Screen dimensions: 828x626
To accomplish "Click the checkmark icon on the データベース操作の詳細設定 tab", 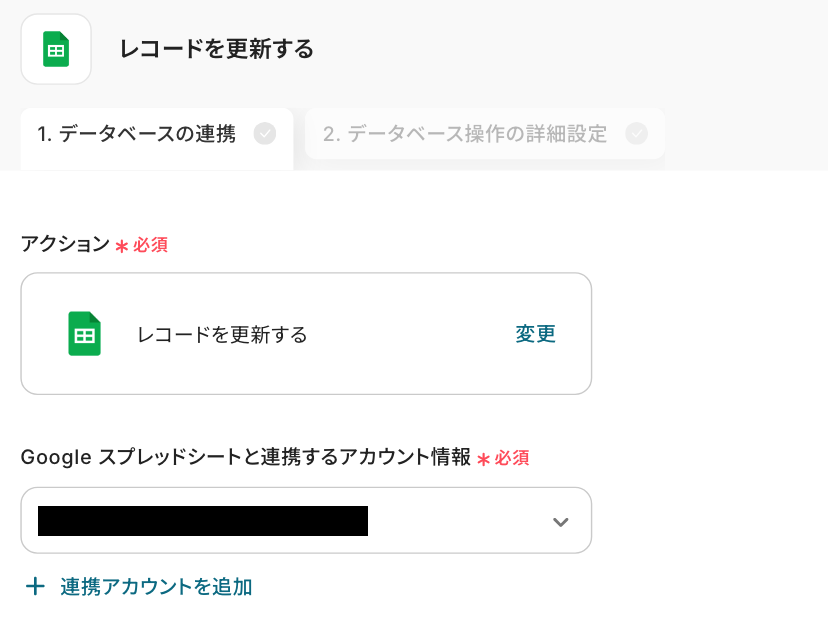I will (x=636, y=134).
